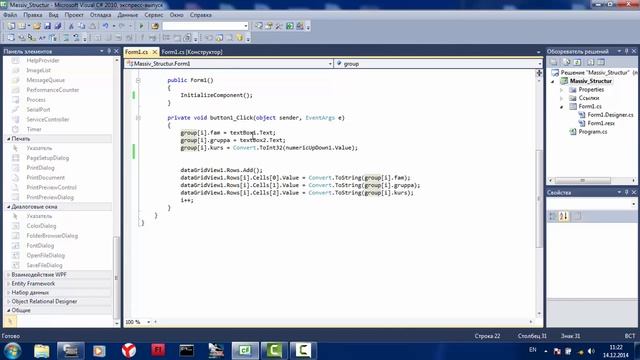Click the Copy toolbar icon
The width and height of the screenshot is (640, 360).
click(x=82, y=26)
